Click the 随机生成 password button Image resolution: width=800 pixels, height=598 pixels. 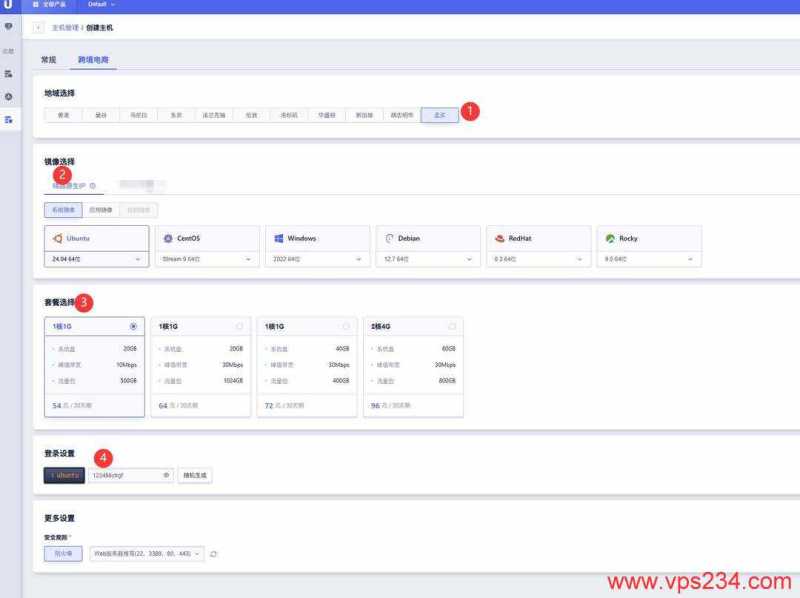194,475
